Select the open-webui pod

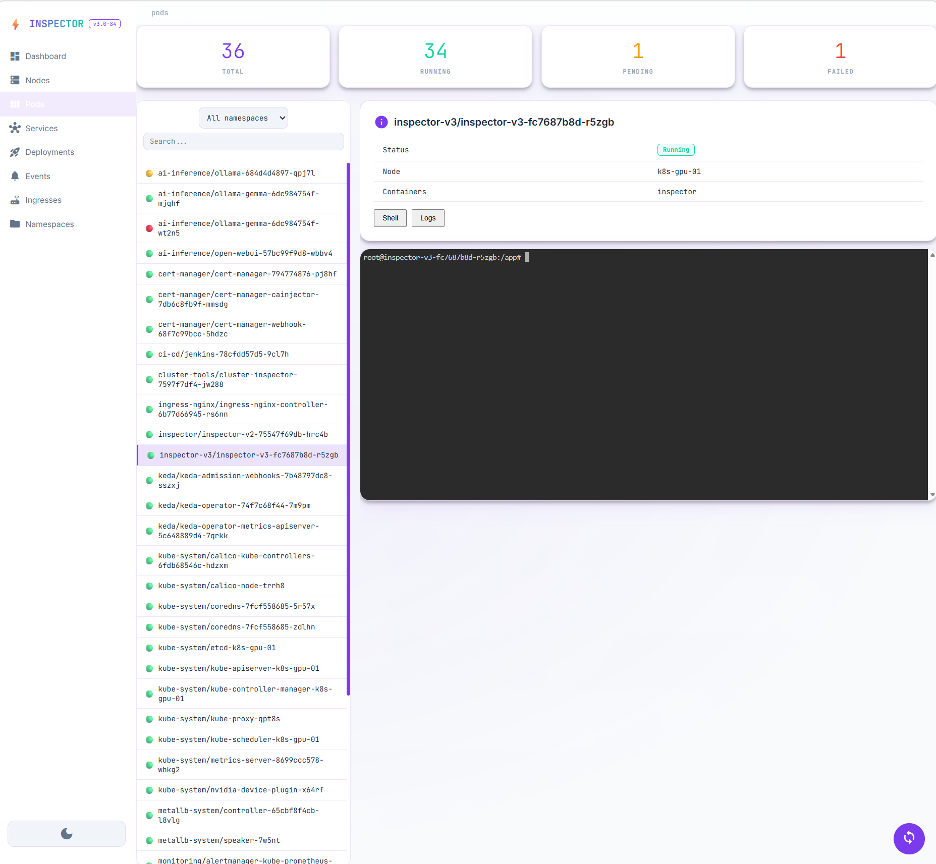[x=242, y=253]
